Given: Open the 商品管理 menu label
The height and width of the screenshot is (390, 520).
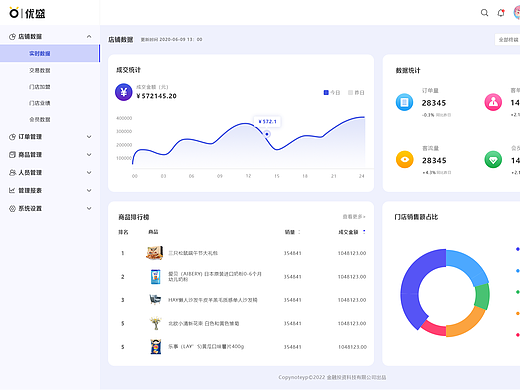Looking at the screenshot, I should [30, 155].
